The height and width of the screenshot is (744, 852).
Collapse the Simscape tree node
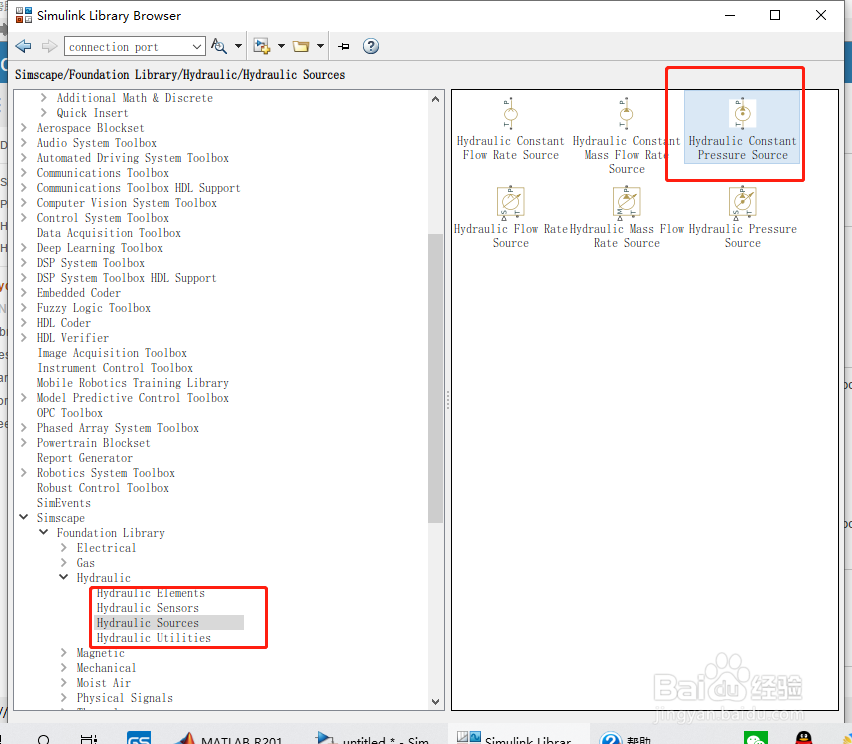23,517
